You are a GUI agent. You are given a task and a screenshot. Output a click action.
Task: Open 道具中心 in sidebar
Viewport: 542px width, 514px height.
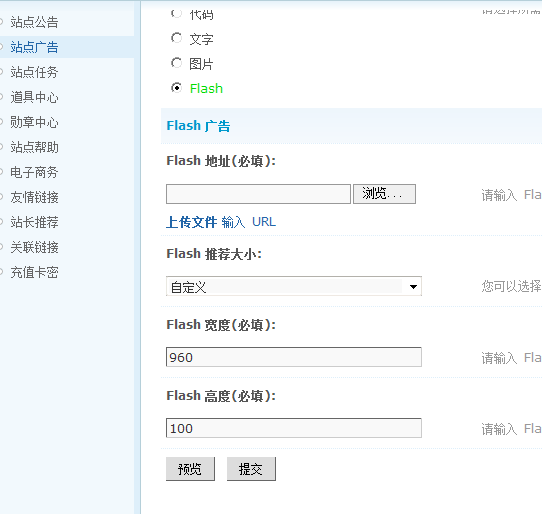point(34,97)
